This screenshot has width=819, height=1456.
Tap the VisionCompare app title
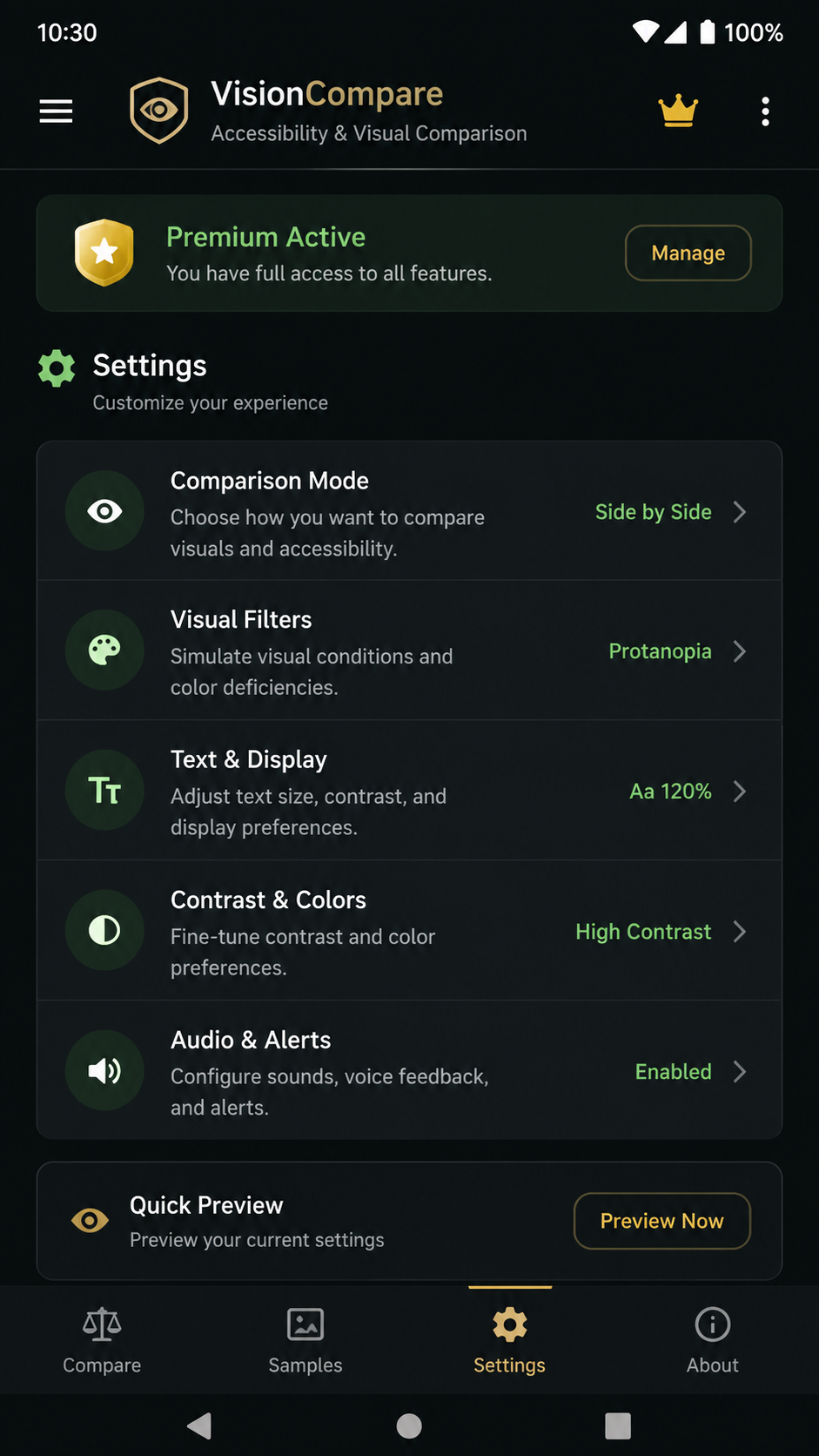[x=327, y=93]
